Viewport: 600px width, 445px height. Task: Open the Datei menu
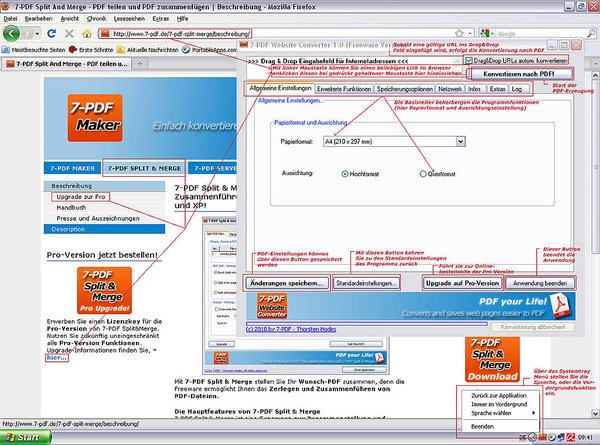[x=10, y=18]
